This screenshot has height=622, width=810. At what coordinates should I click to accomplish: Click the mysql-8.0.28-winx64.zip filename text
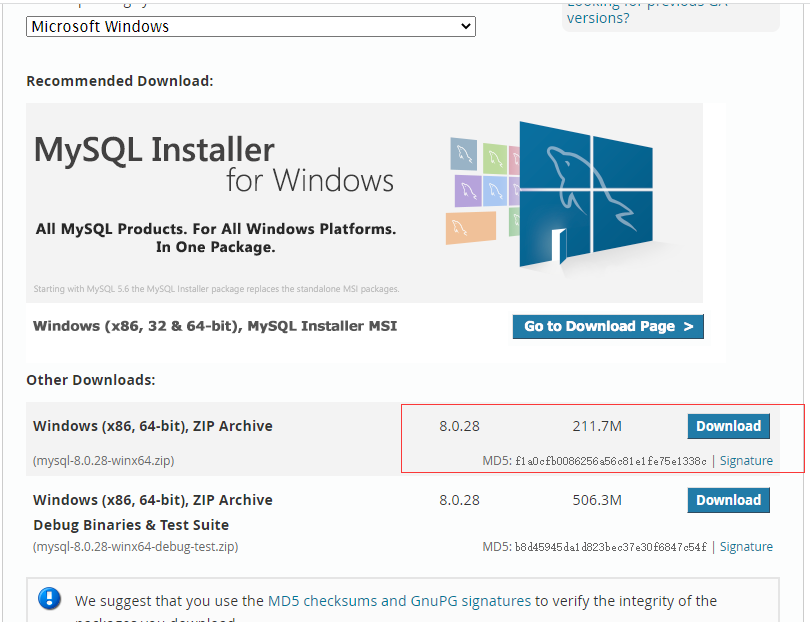click(104, 461)
